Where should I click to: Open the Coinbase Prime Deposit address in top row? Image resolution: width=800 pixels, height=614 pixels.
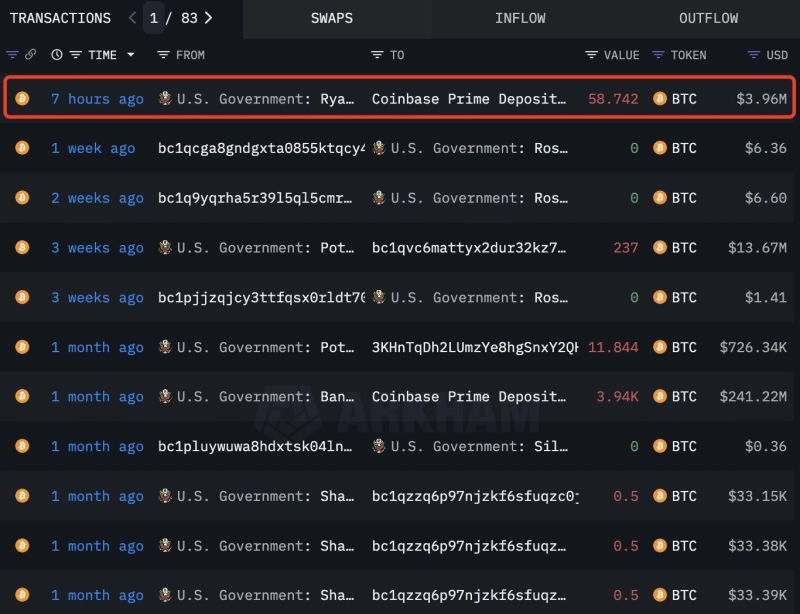coord(468,99)
